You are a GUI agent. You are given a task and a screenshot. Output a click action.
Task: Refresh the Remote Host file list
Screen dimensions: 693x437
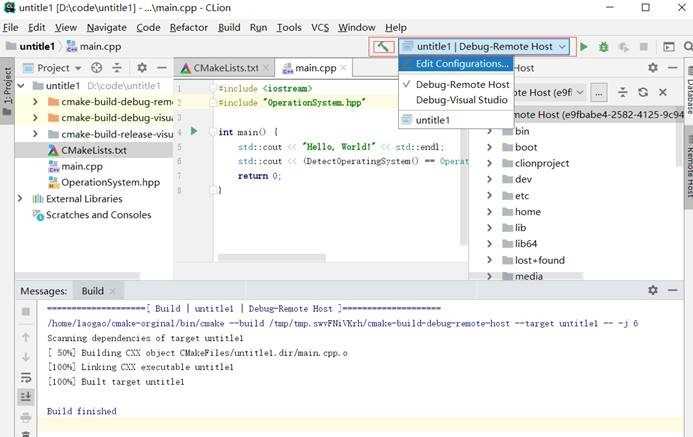pos(643,92)
